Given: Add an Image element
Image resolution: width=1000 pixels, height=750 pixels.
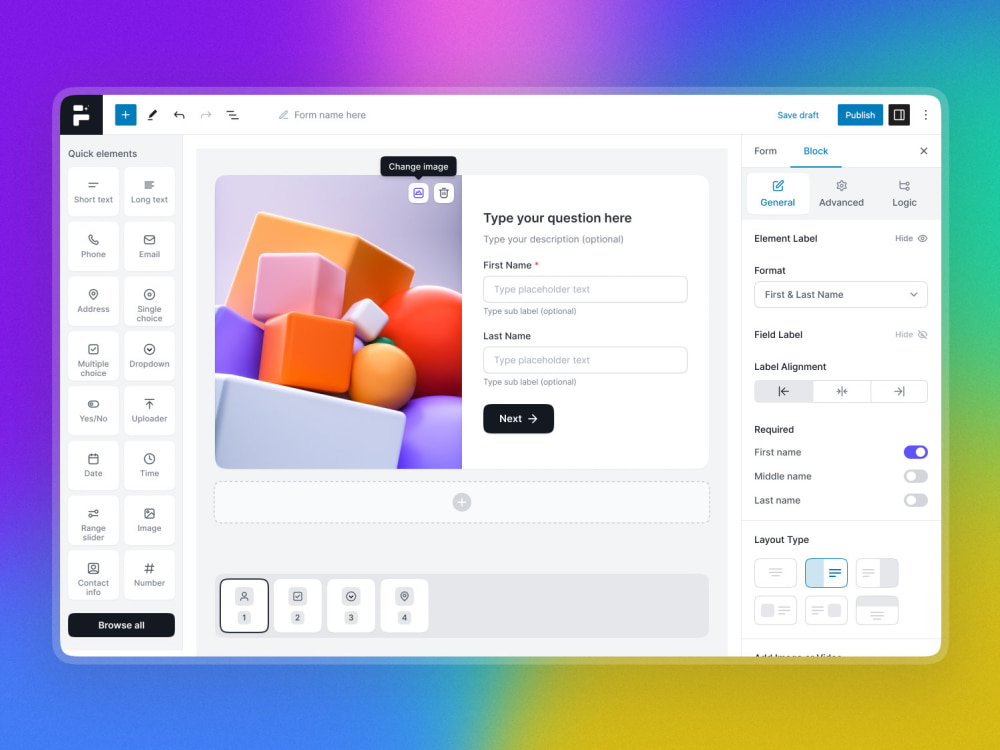Looking at the screenshot, I should 149,520.
